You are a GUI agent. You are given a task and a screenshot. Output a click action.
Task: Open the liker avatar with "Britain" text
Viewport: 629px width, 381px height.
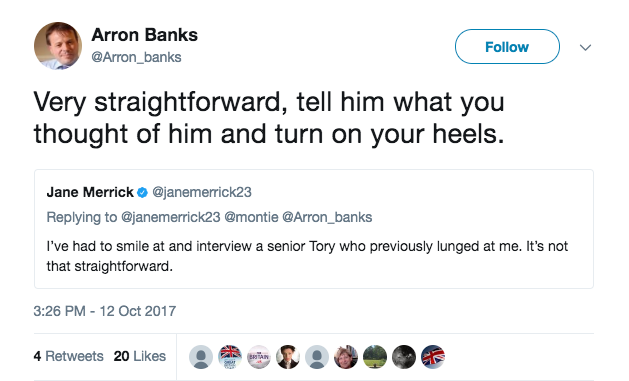[259, 357]
